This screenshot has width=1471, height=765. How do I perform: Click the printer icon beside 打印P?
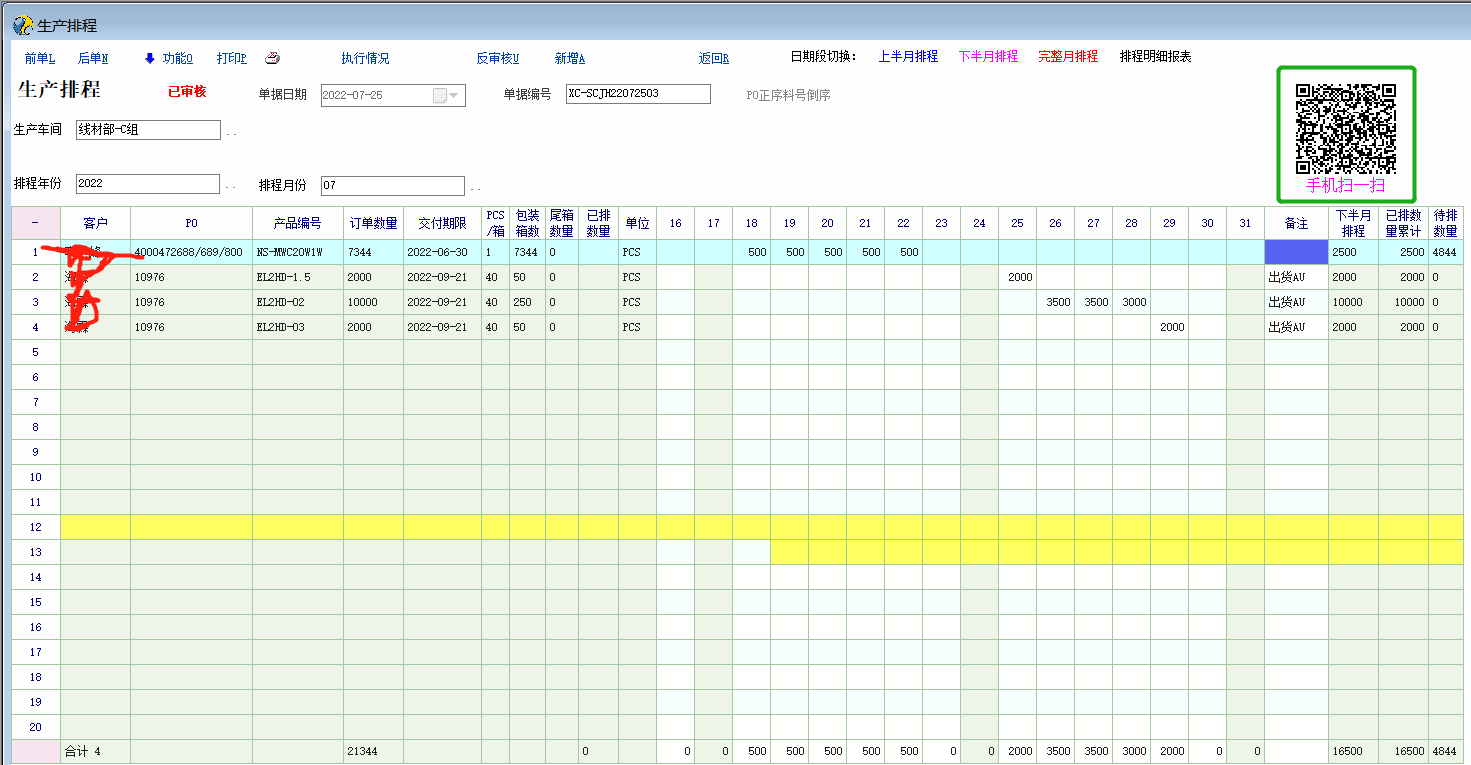[272, 58]
